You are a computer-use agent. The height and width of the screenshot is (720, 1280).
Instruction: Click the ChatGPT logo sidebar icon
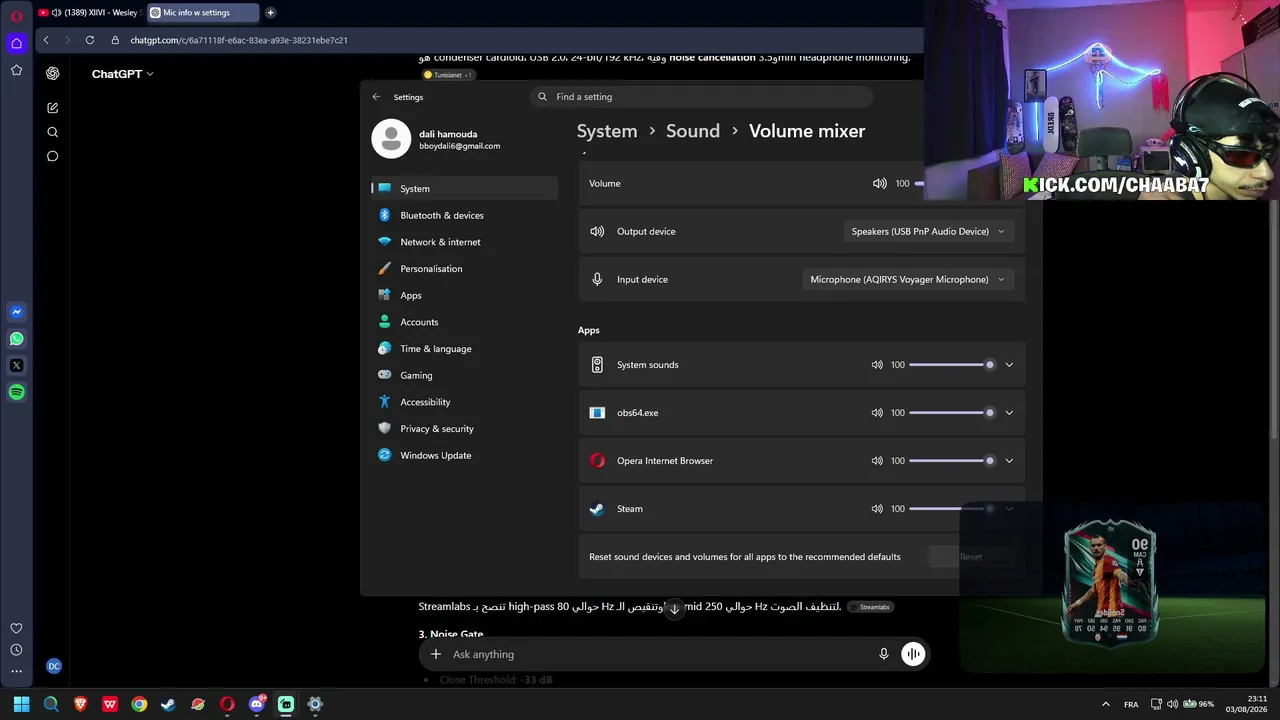[52, 73]
